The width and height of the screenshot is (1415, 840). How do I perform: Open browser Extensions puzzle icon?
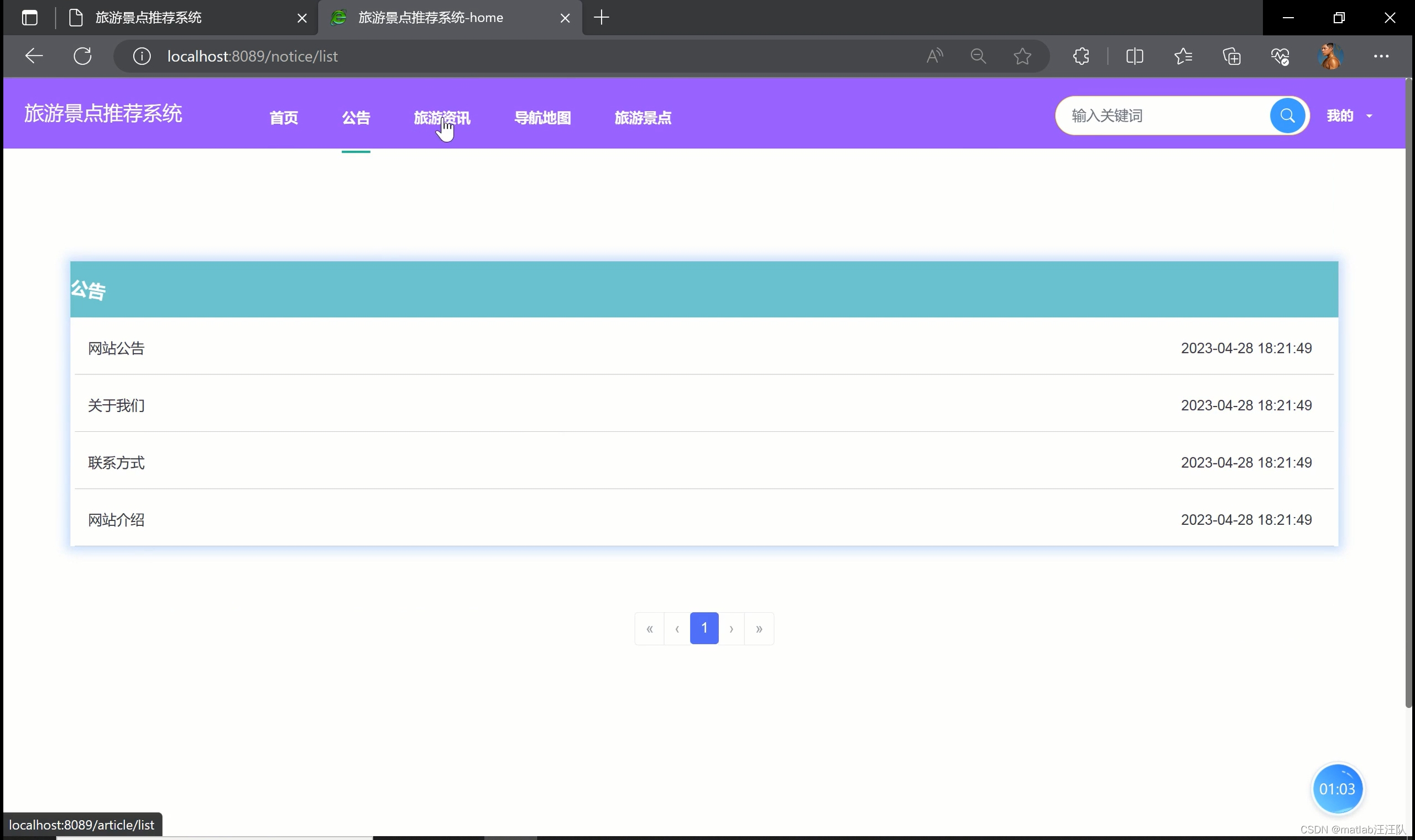tap(1081, 56)
